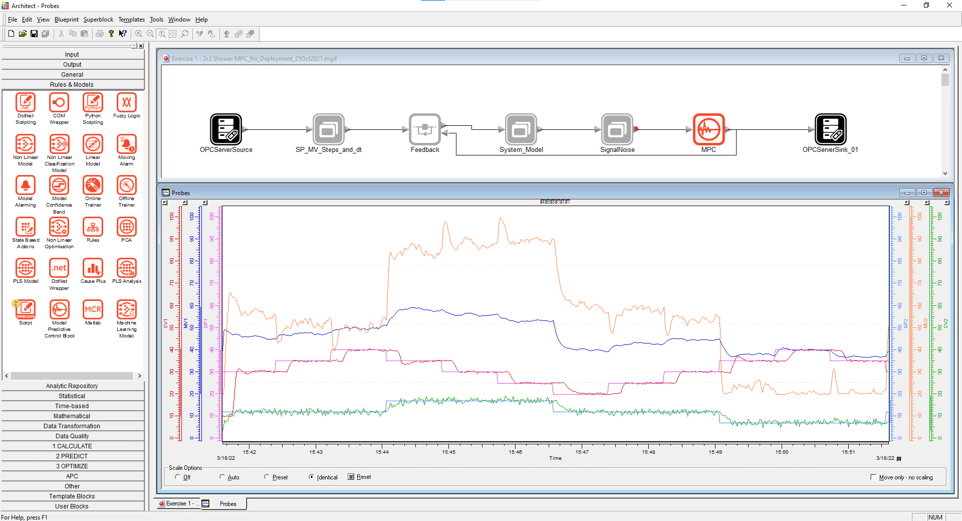Select the MPC block on the blueprint
962x521 pixels.
708,129
